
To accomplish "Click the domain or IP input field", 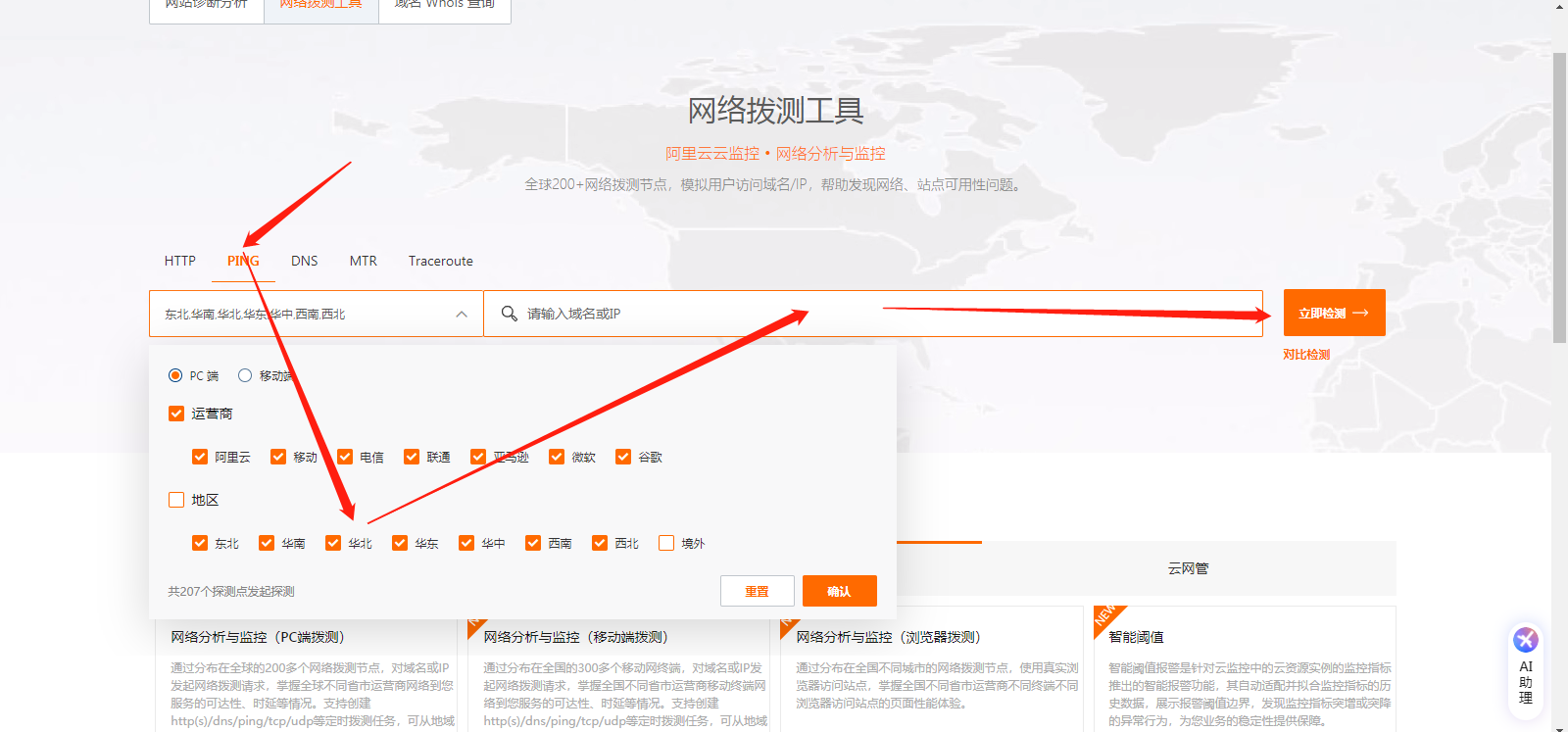I will click(x=882, y=315).
